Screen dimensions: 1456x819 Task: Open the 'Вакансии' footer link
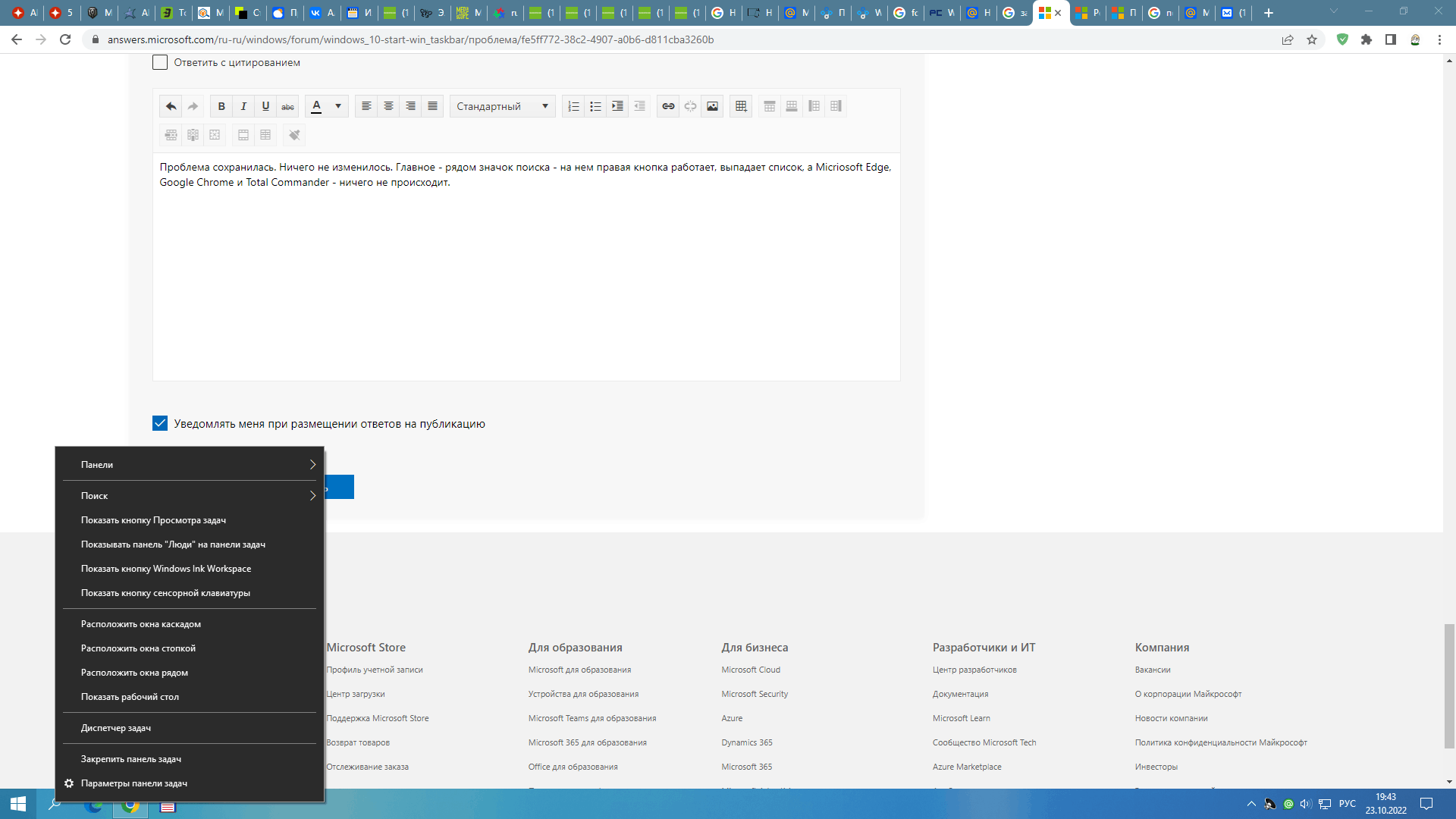point(1153,670)
